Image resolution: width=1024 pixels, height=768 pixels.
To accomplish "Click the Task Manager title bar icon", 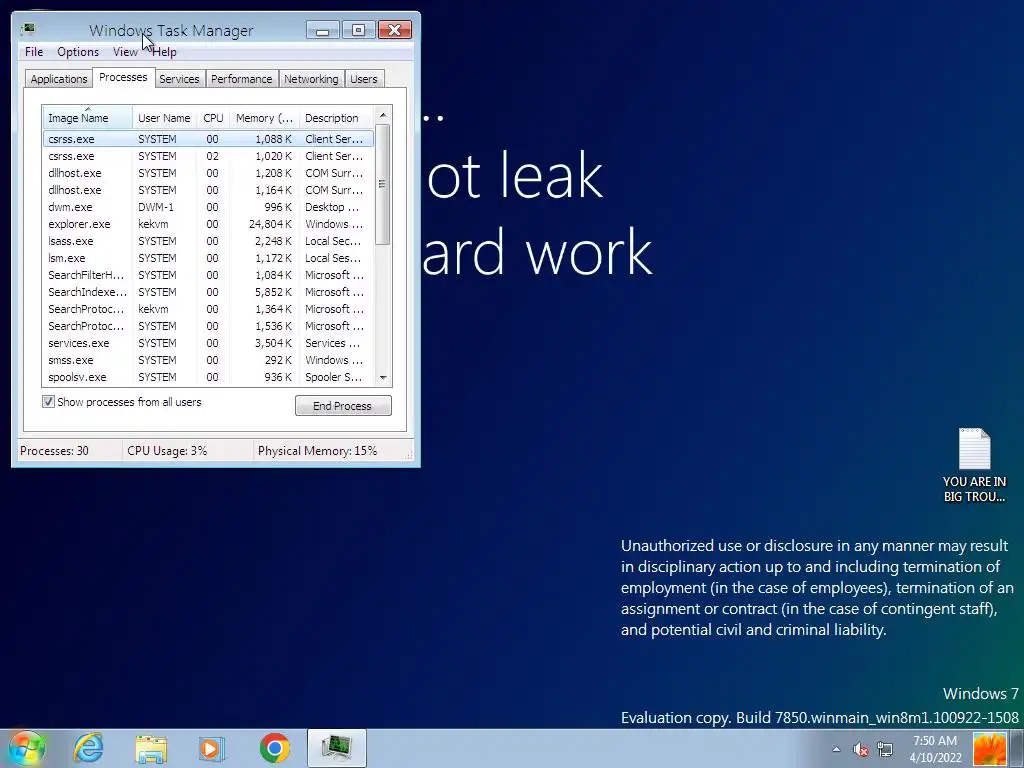I will pyautogui.click(x=27, y=29).
